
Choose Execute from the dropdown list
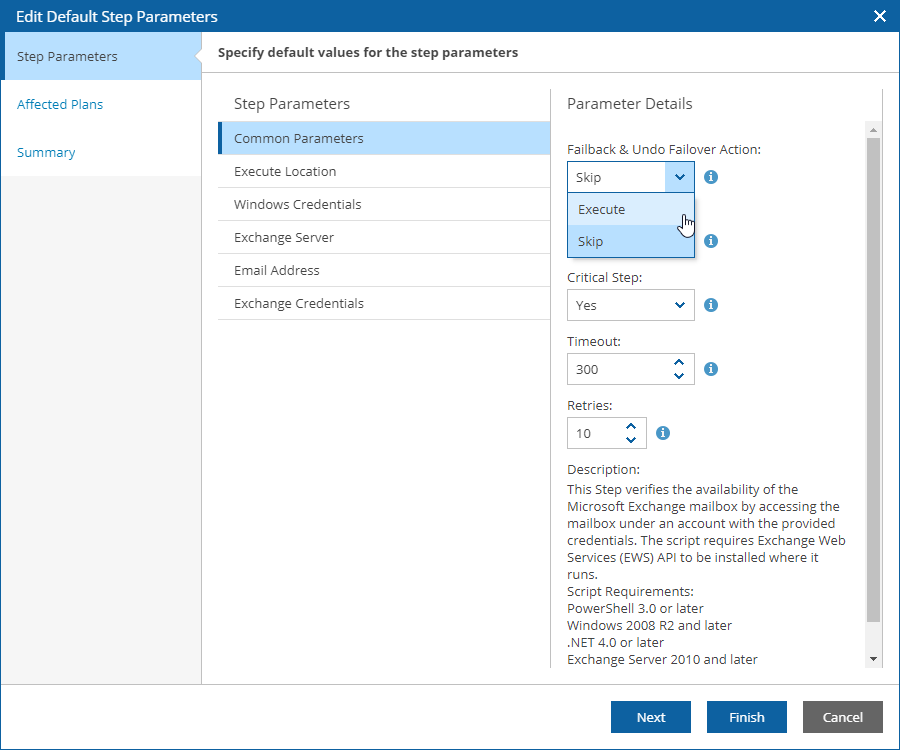click(x=631, y=209)
